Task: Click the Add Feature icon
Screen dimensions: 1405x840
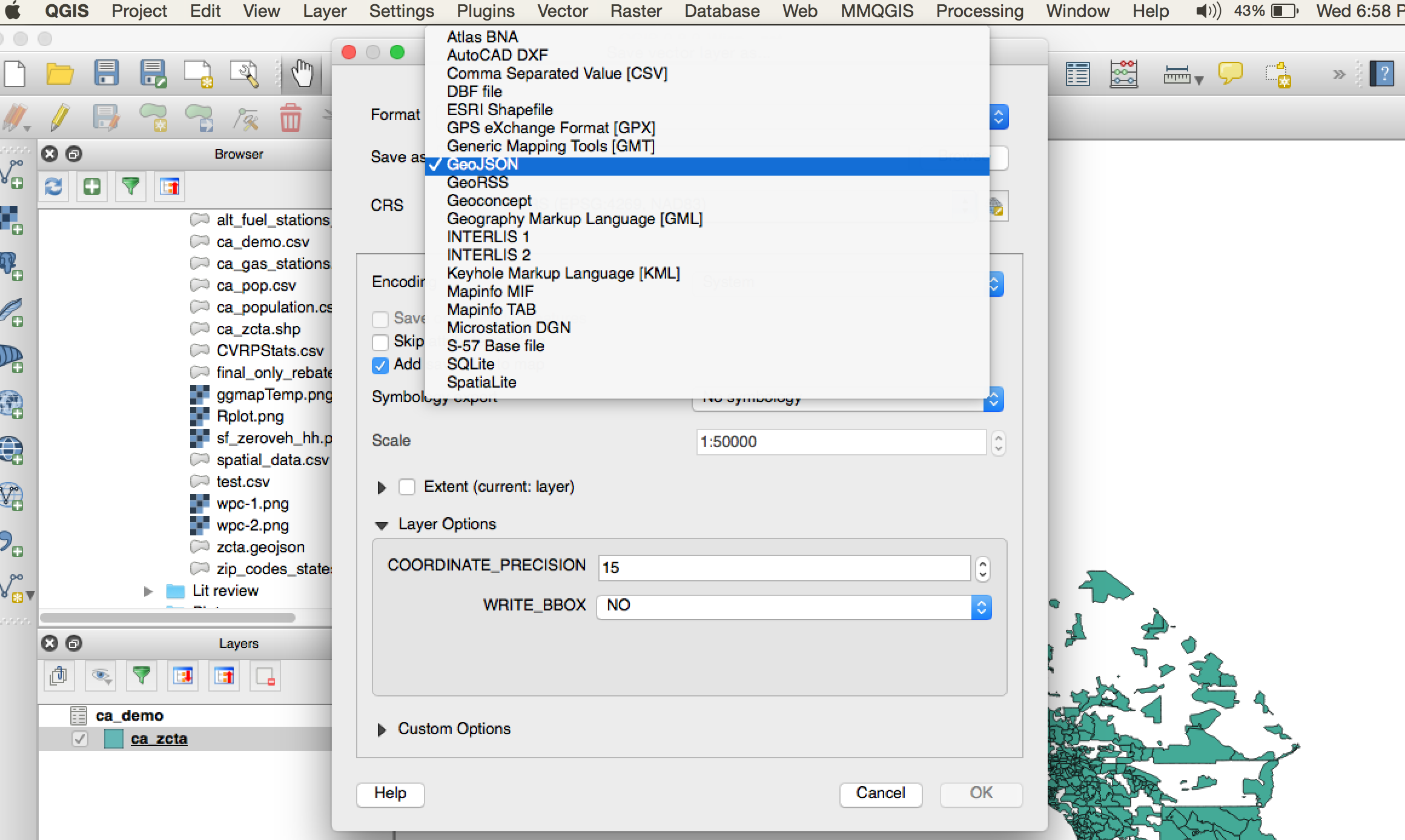Action: 153,117
